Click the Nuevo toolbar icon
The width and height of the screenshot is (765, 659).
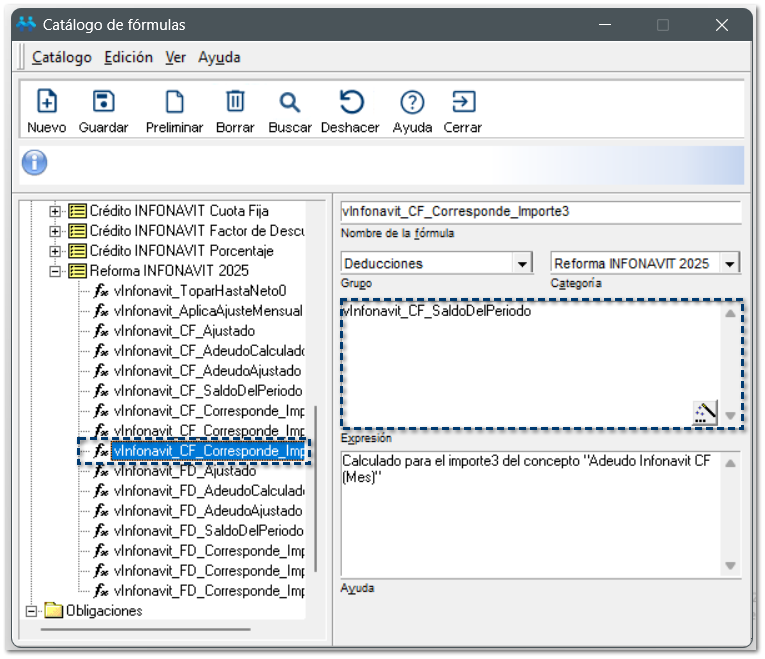[x=46, y=102]
